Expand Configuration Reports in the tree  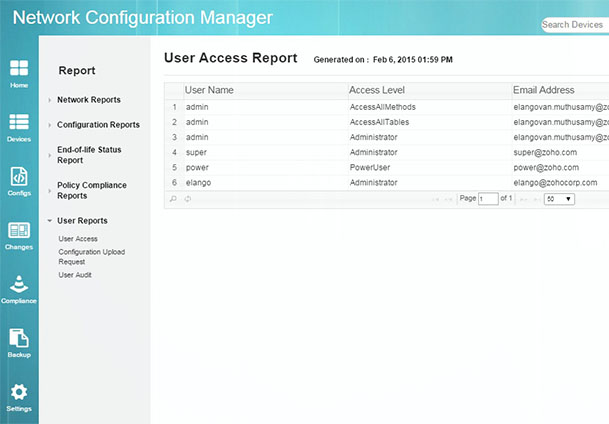(x=98, y=125)
